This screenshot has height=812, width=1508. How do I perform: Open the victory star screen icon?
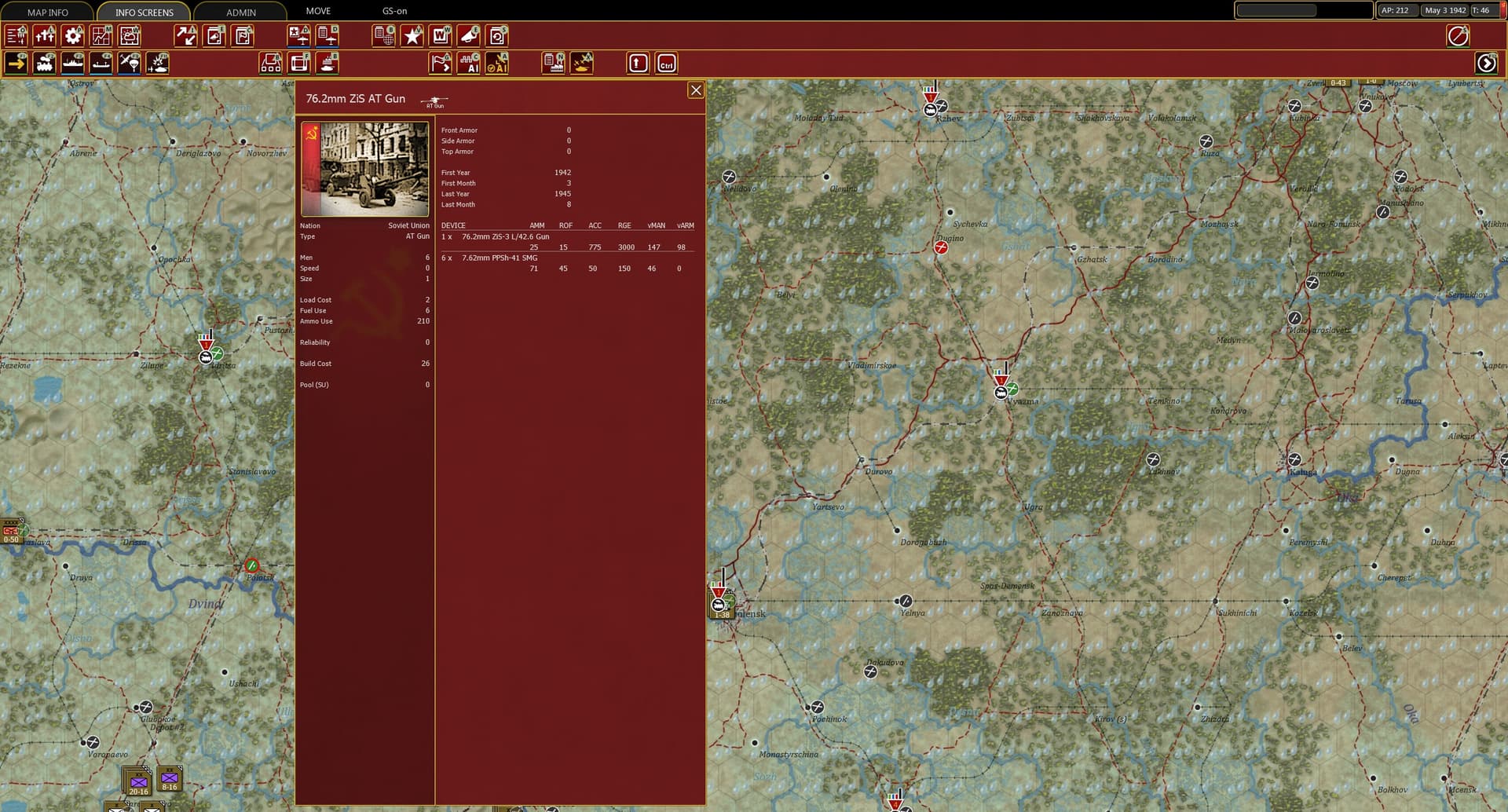(x=412, y=36)
